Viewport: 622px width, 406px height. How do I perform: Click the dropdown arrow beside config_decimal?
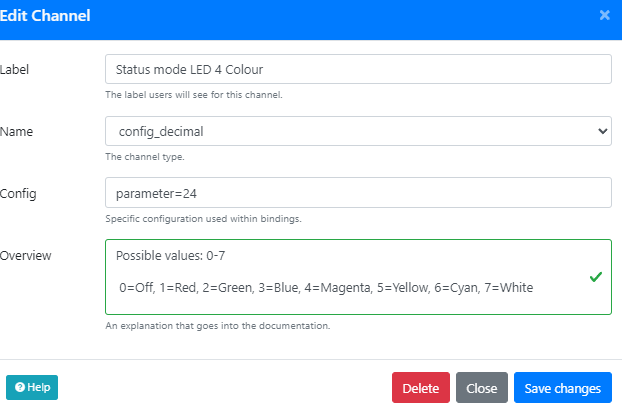pos(601,130)
